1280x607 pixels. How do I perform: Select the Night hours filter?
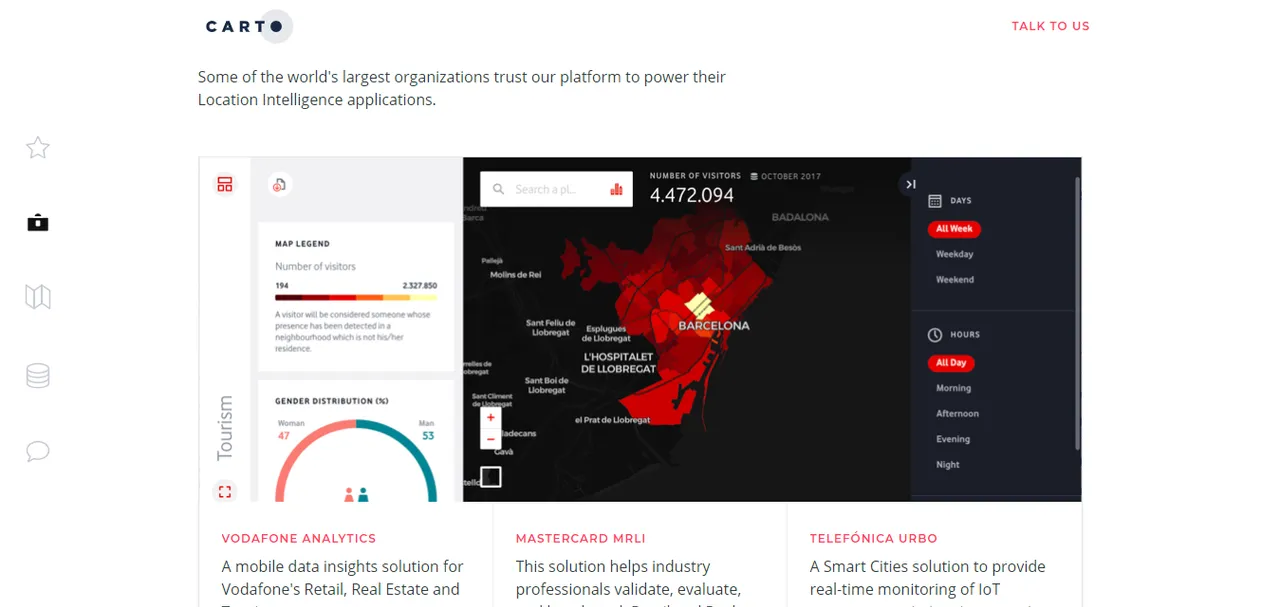click(948, 465)
